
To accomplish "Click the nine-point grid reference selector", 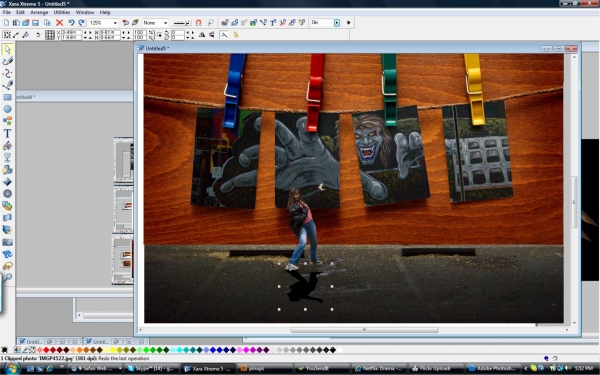I will click(50, 35).
